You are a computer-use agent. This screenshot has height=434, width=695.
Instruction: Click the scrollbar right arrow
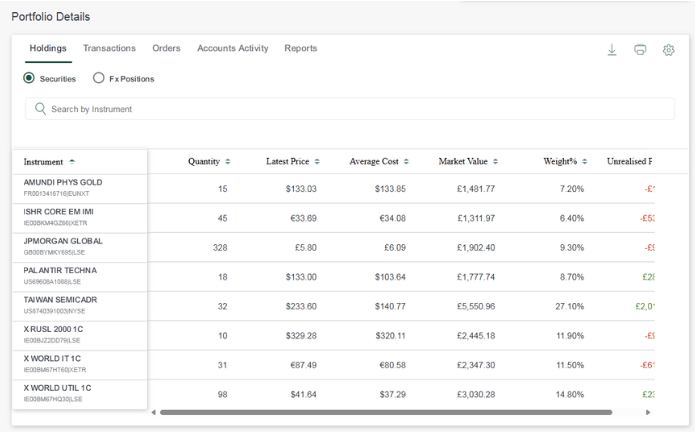(648, 412)
